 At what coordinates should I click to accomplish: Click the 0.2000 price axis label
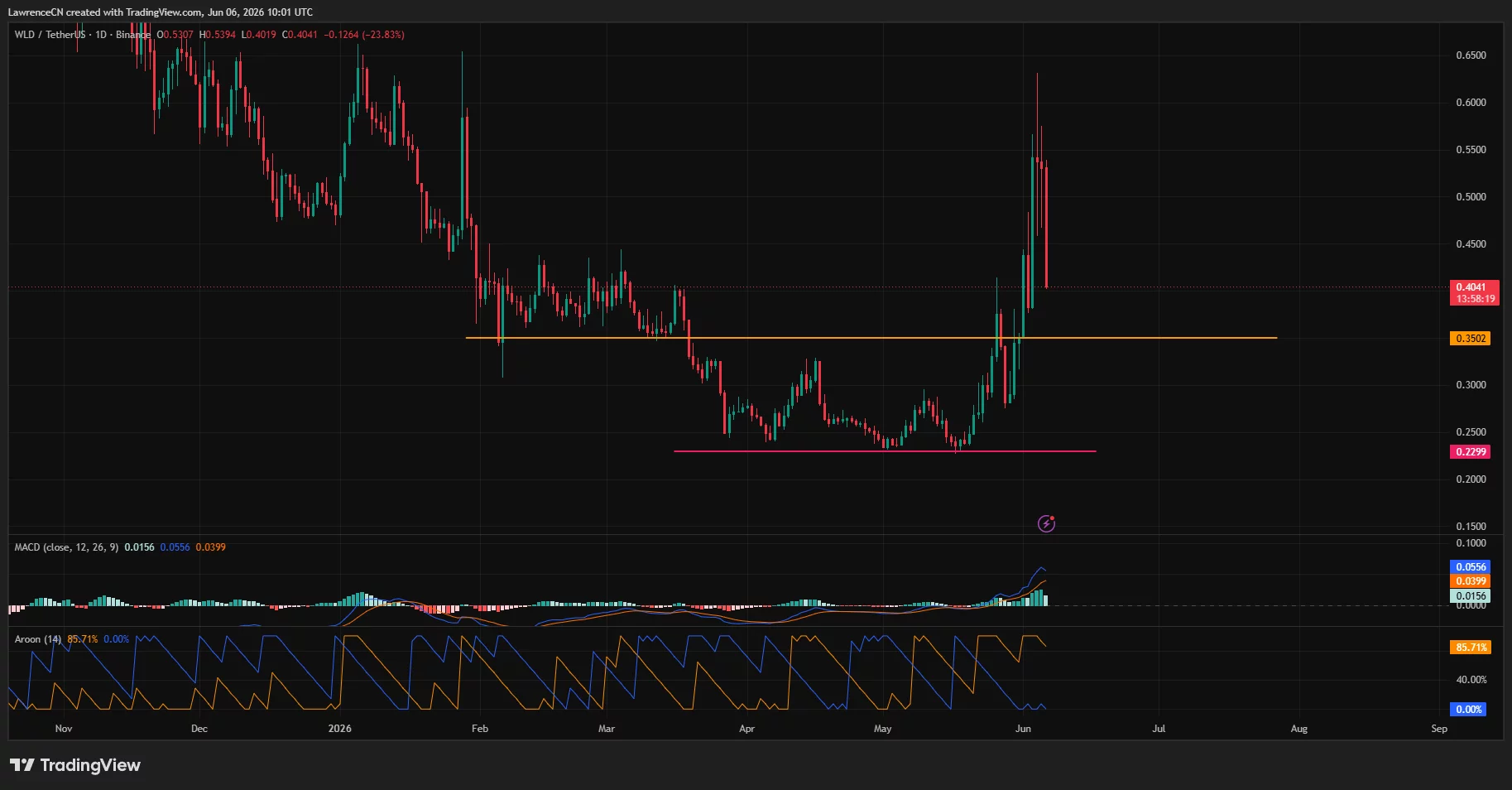point(1471,479)
